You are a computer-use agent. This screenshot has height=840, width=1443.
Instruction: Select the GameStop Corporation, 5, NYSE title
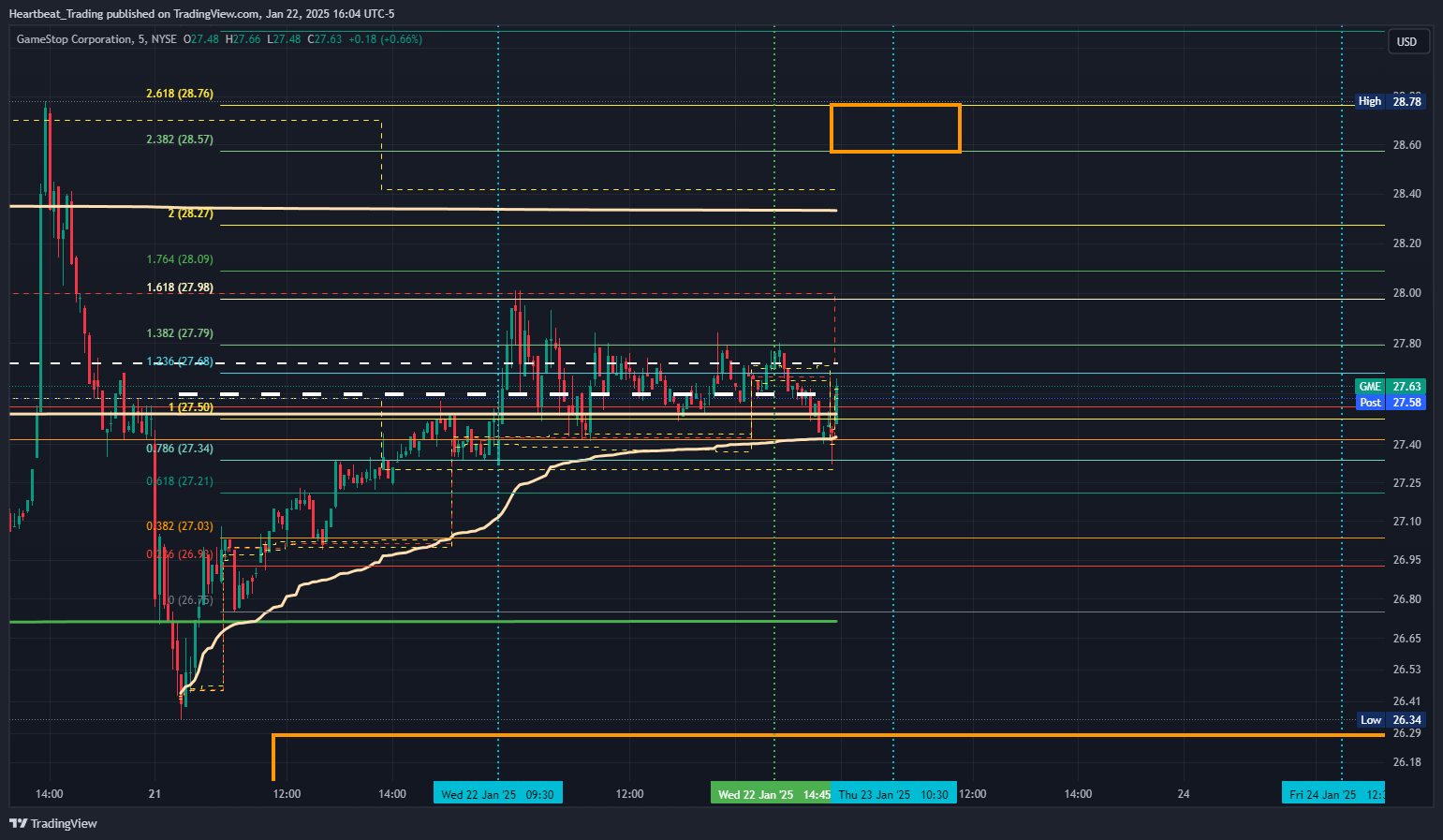[96, 39]
